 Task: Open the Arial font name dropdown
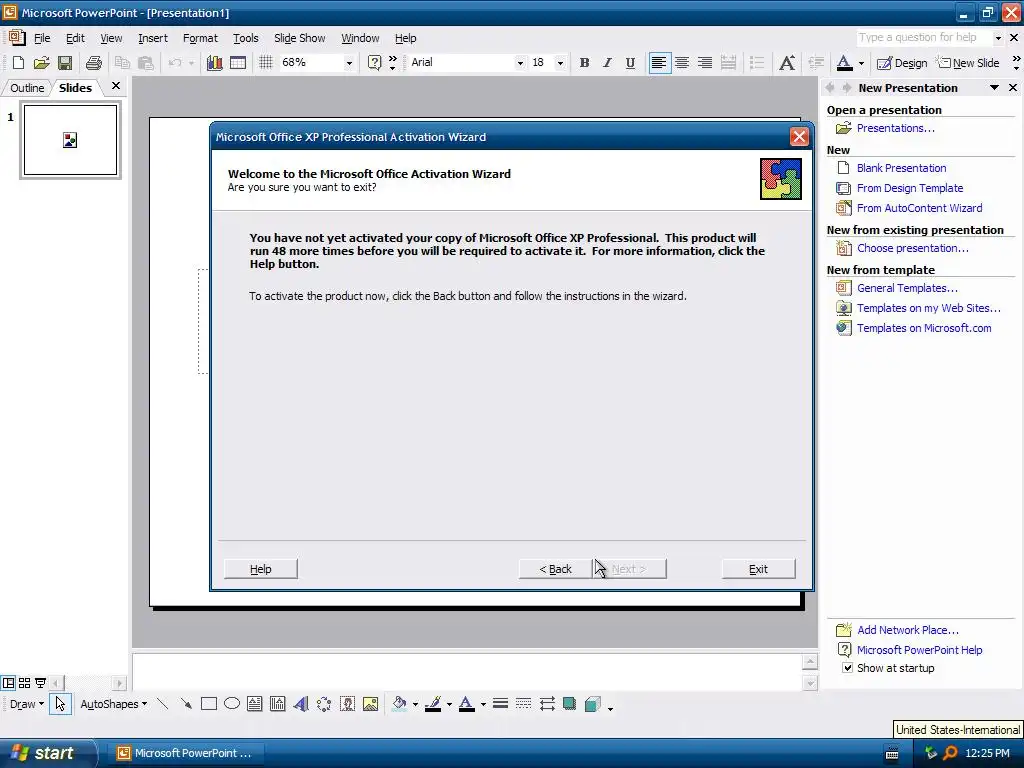click(520, 63)
